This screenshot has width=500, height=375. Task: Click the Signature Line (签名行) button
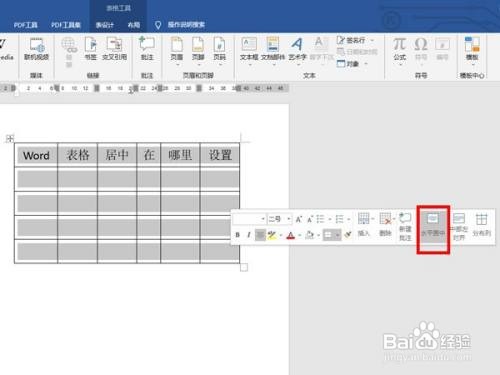coord(351,40)
